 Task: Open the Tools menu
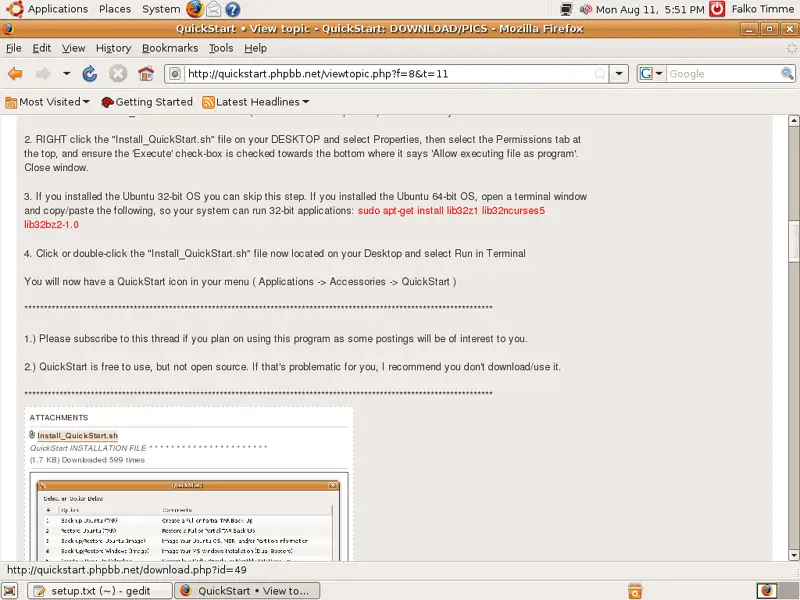221,48
